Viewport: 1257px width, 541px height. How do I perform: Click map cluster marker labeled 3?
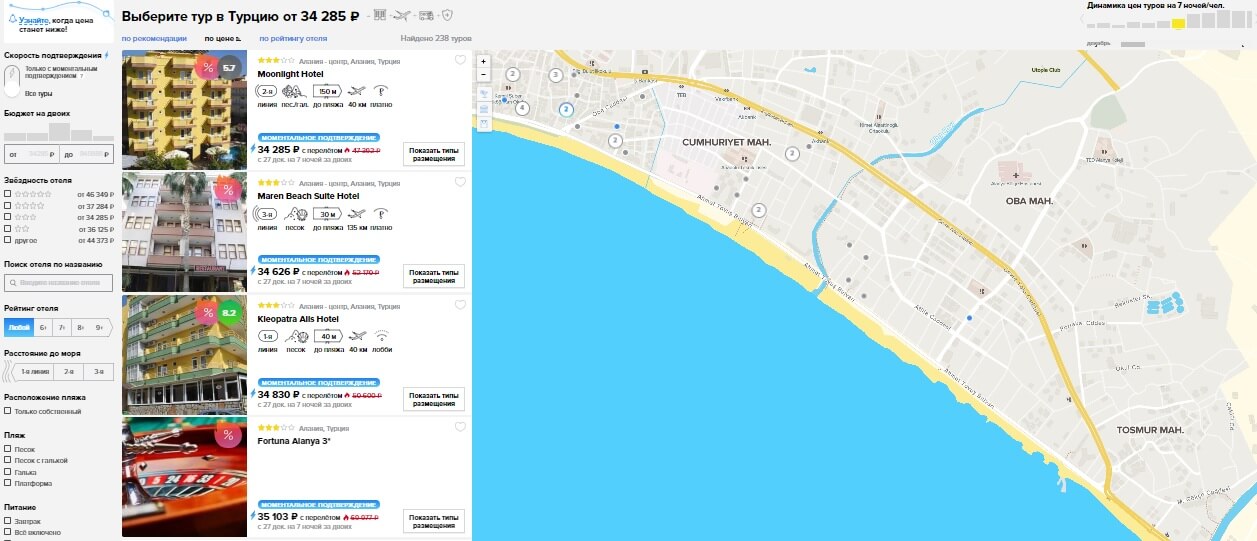[x=555, y=75]
